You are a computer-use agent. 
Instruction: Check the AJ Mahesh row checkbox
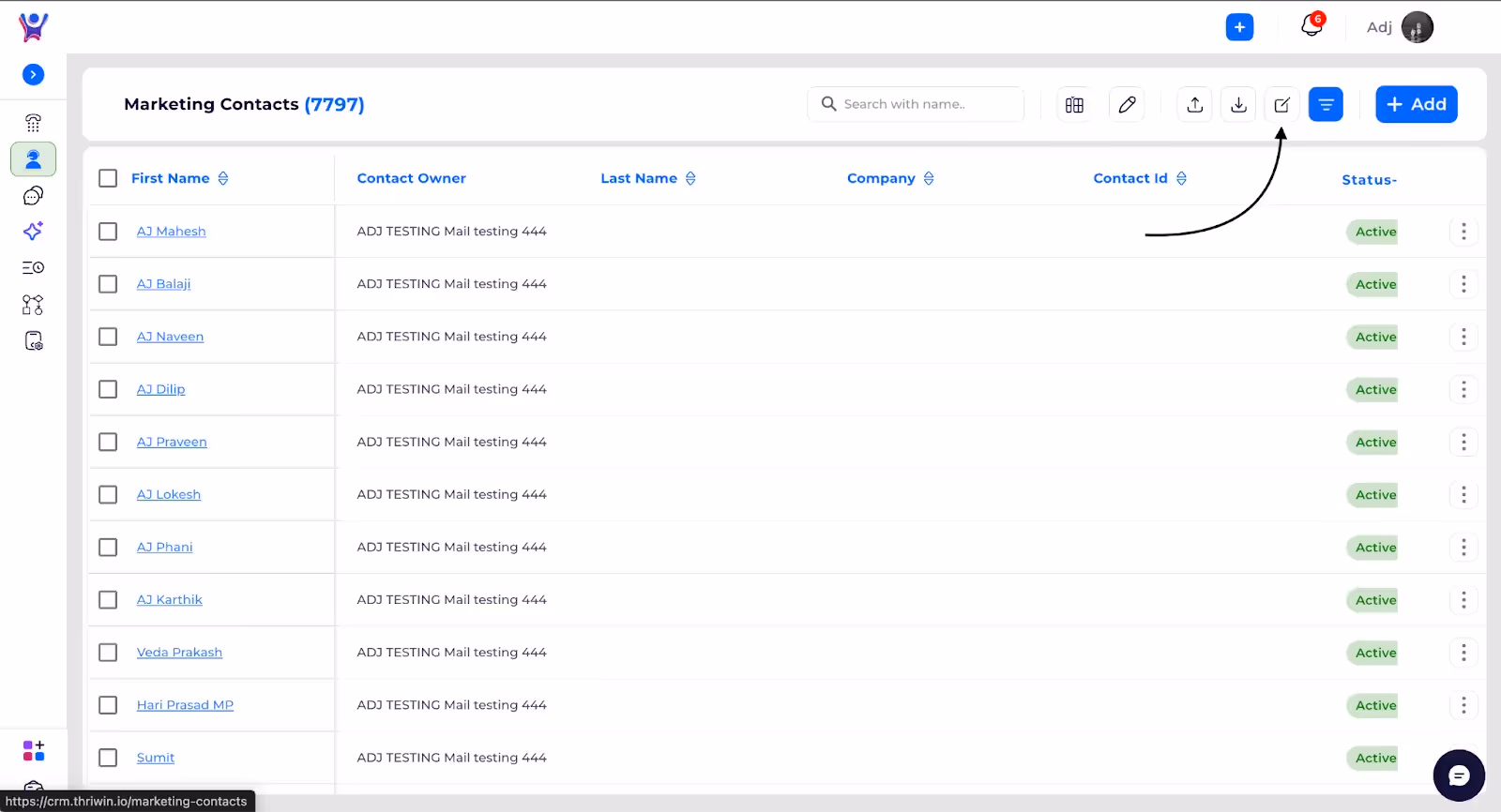tap(108, 231)
